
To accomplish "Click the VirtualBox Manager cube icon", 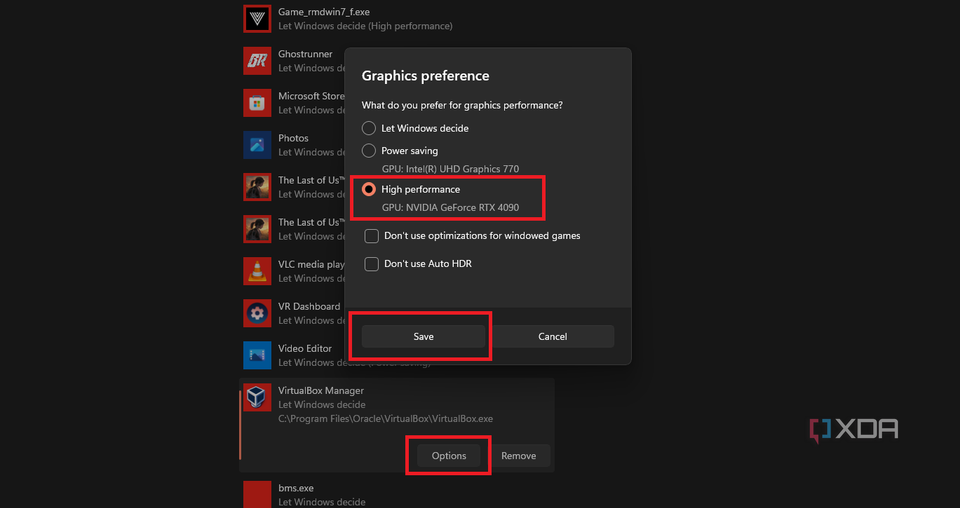I will 257,397.
